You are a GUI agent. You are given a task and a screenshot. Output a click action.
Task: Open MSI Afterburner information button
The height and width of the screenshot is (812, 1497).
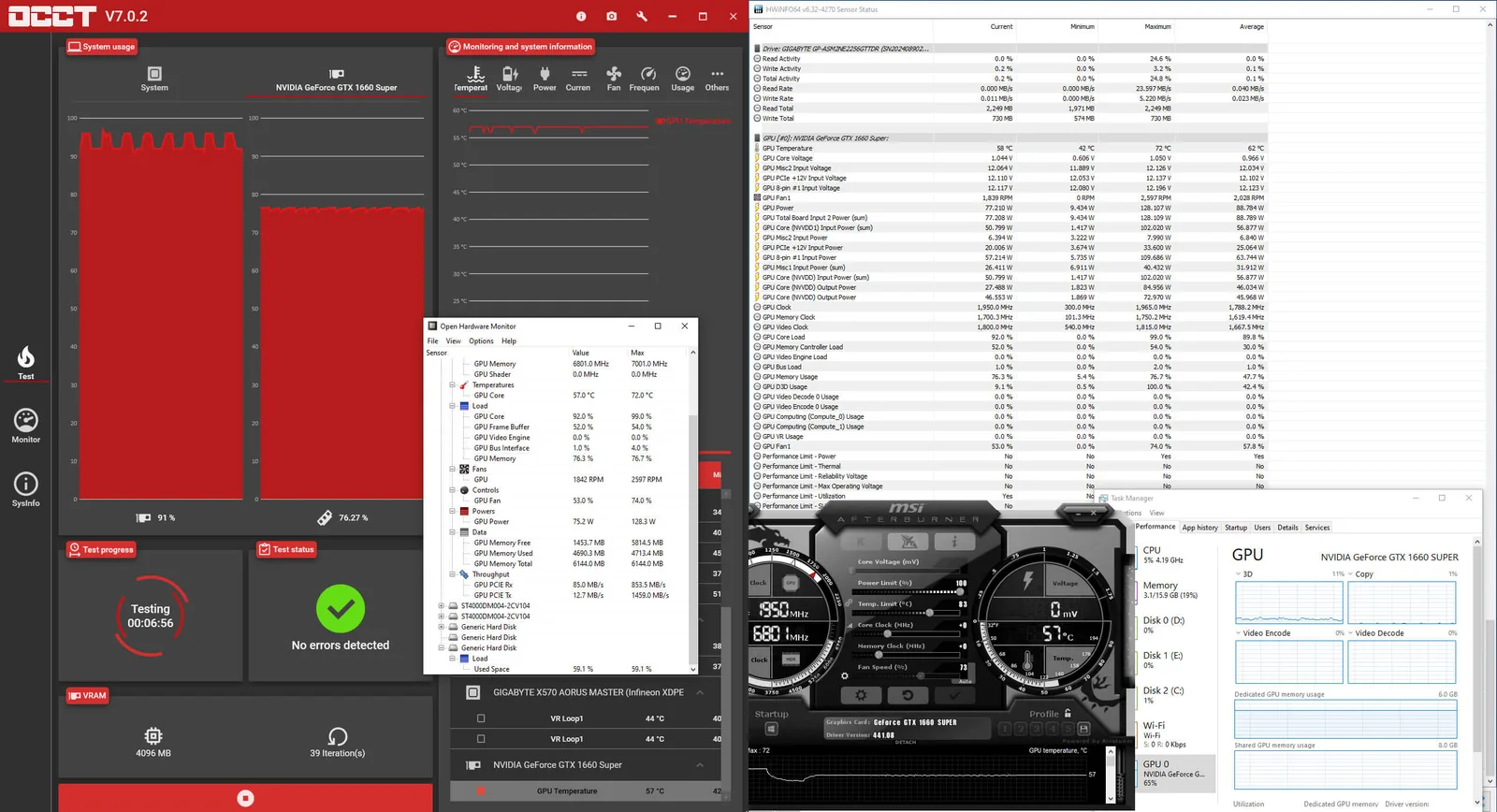pyautogui.click(x=954, y=542)
